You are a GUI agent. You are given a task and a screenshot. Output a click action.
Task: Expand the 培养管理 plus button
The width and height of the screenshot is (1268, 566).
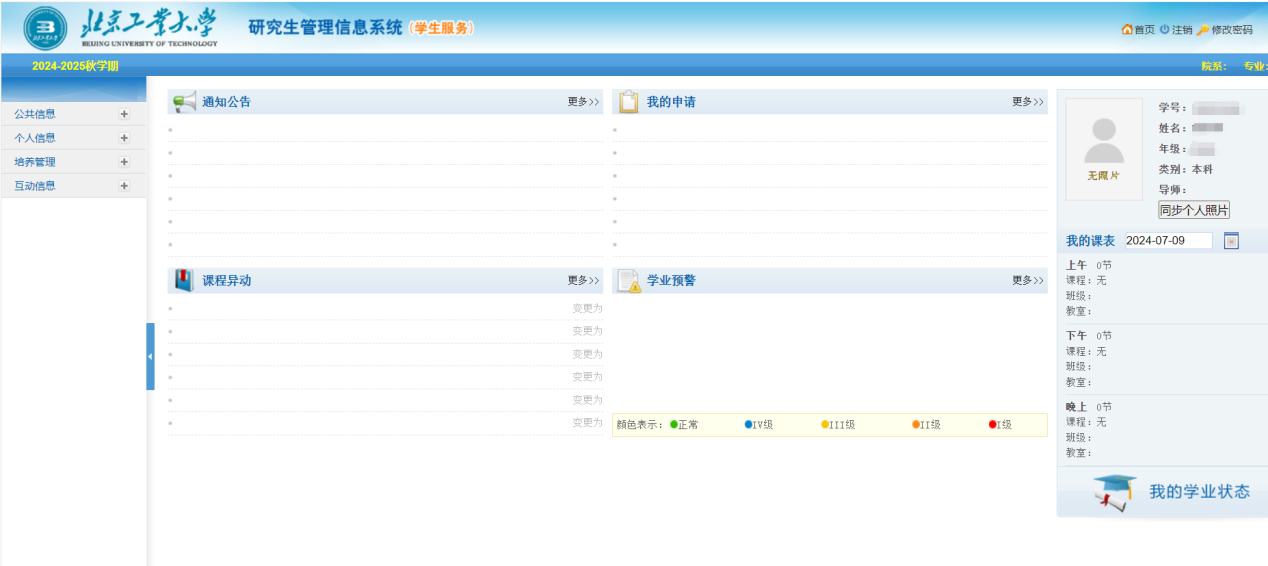124,162
